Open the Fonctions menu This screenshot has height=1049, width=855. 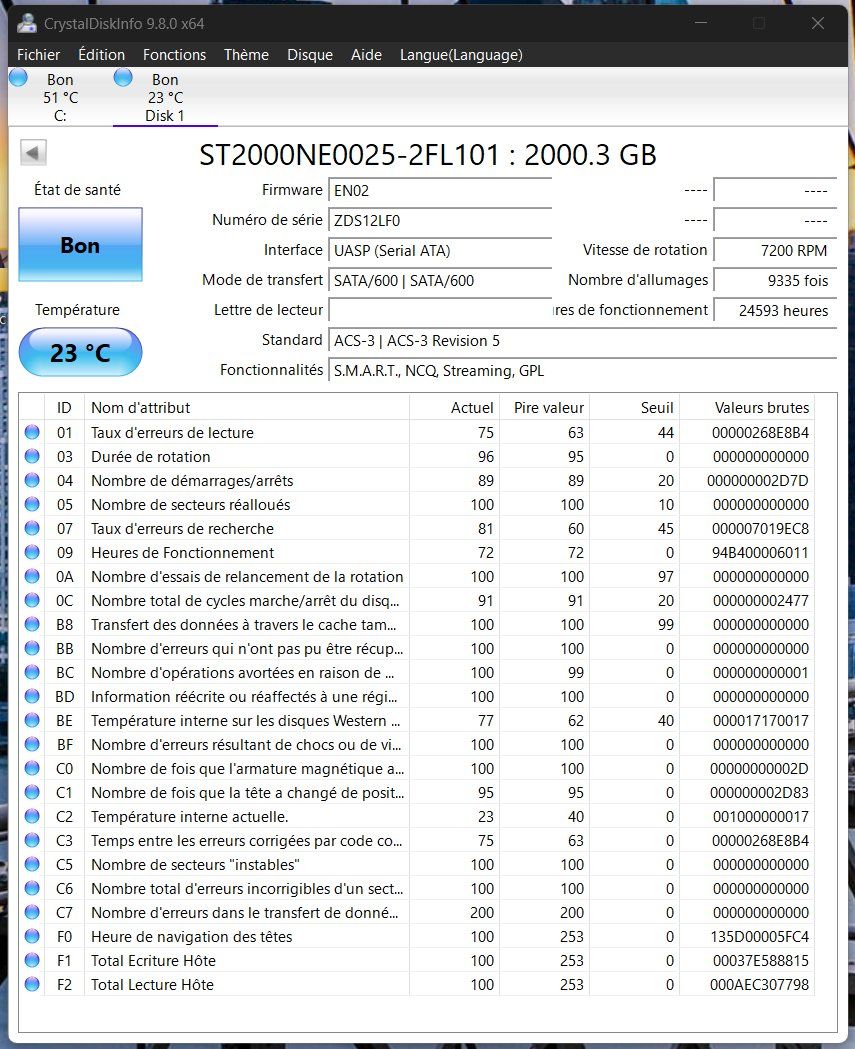point(174,55)
